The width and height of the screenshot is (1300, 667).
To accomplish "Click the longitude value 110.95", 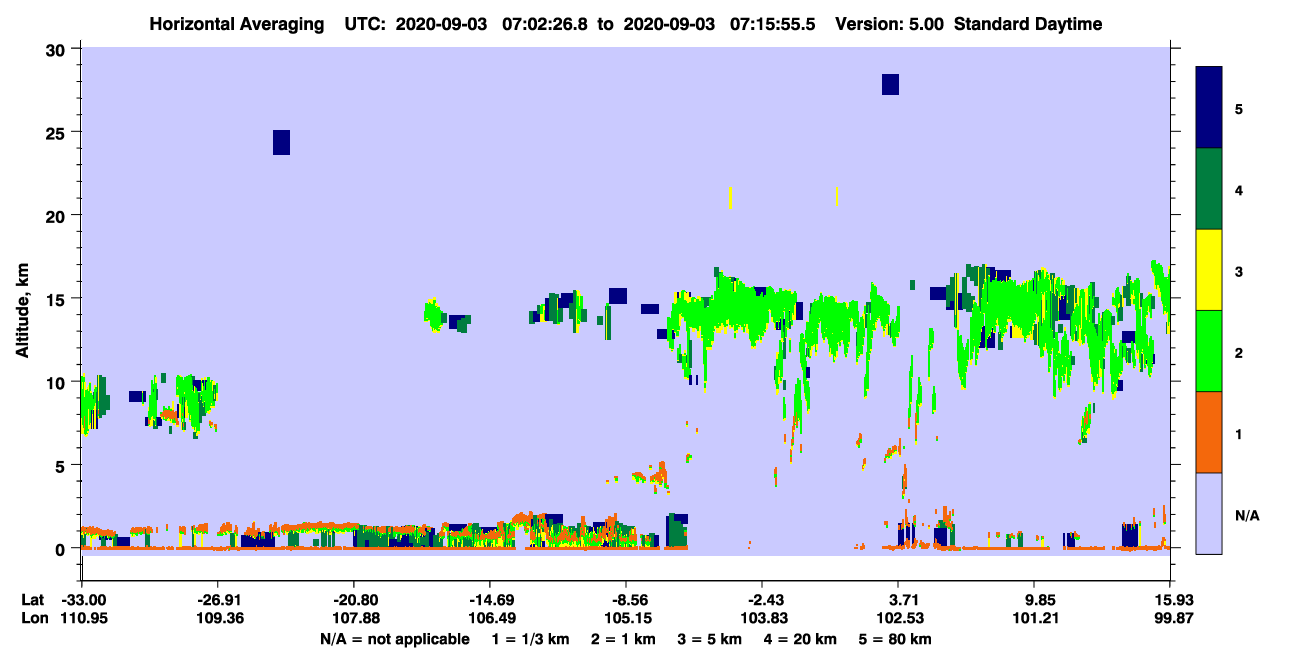I will [82, 618].
